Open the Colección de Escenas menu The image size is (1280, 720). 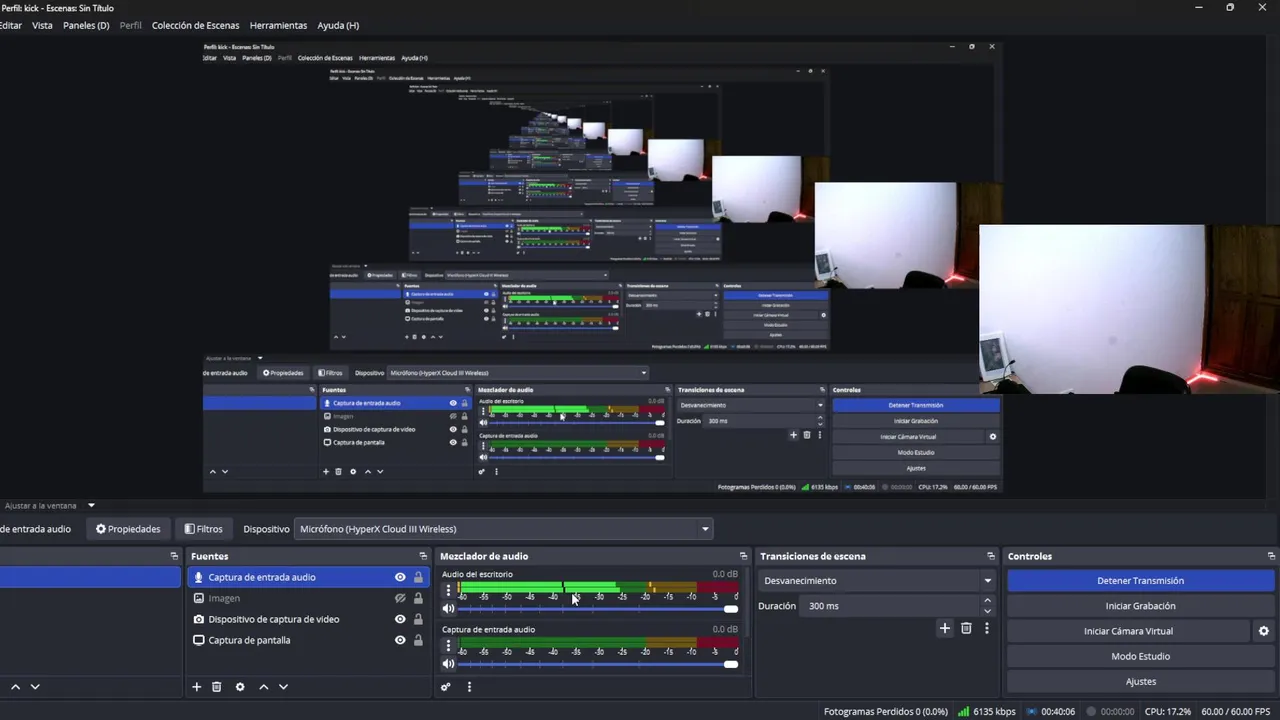coord(196,25)
